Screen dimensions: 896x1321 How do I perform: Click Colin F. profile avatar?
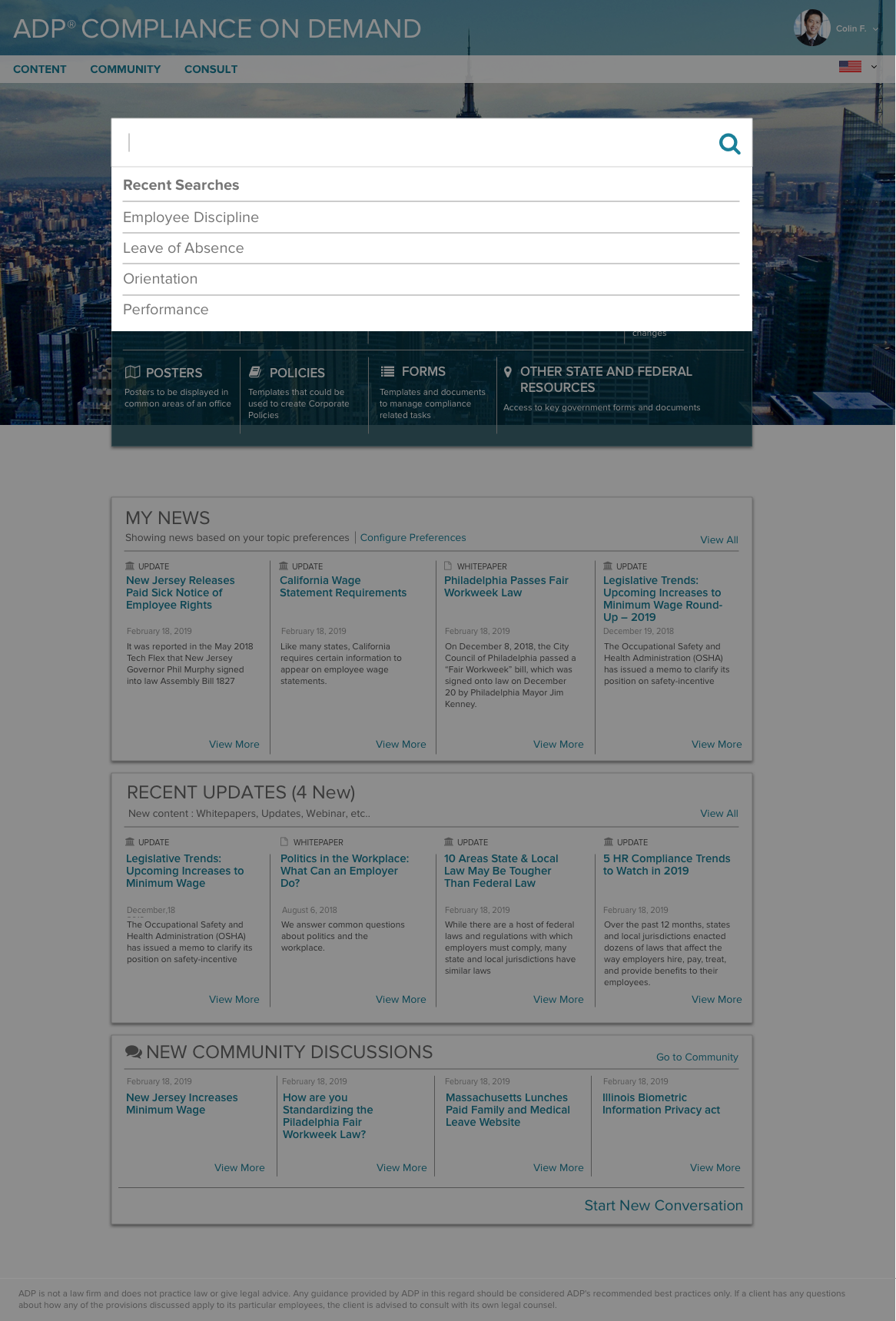[x=811, y=28]
